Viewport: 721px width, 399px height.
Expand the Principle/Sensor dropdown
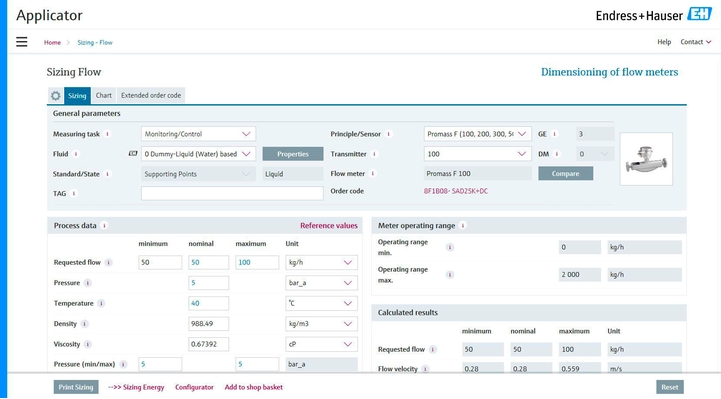pyautogui.click(x=477, y=134)
